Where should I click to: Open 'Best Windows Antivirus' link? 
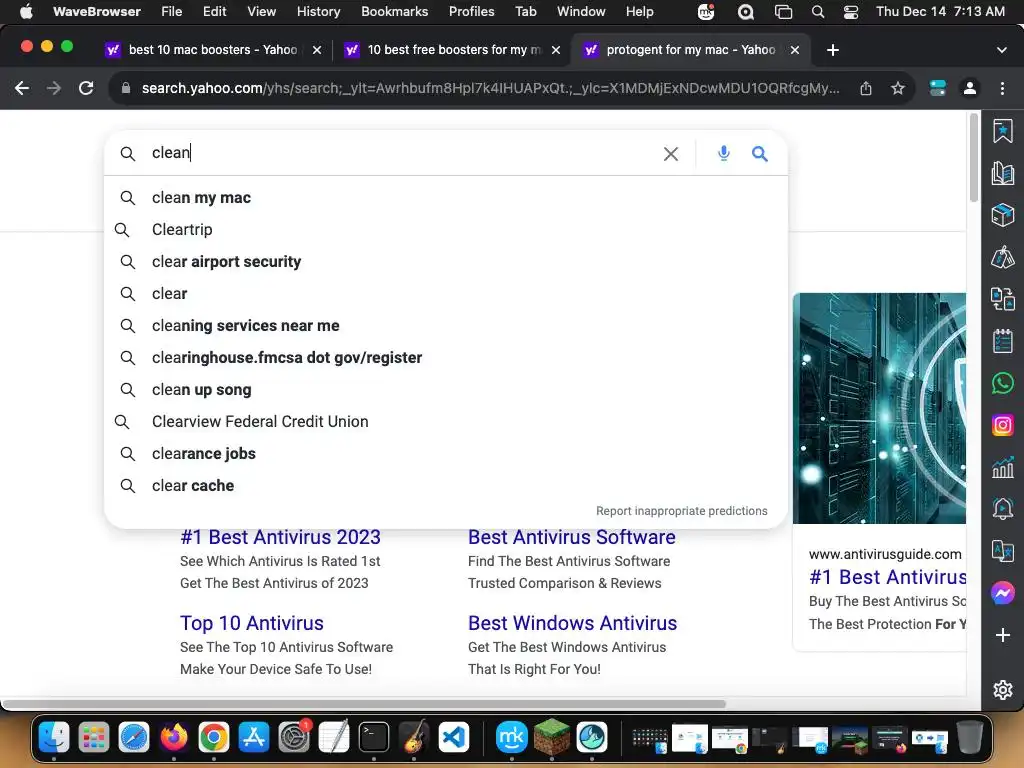tap(572, 623)
